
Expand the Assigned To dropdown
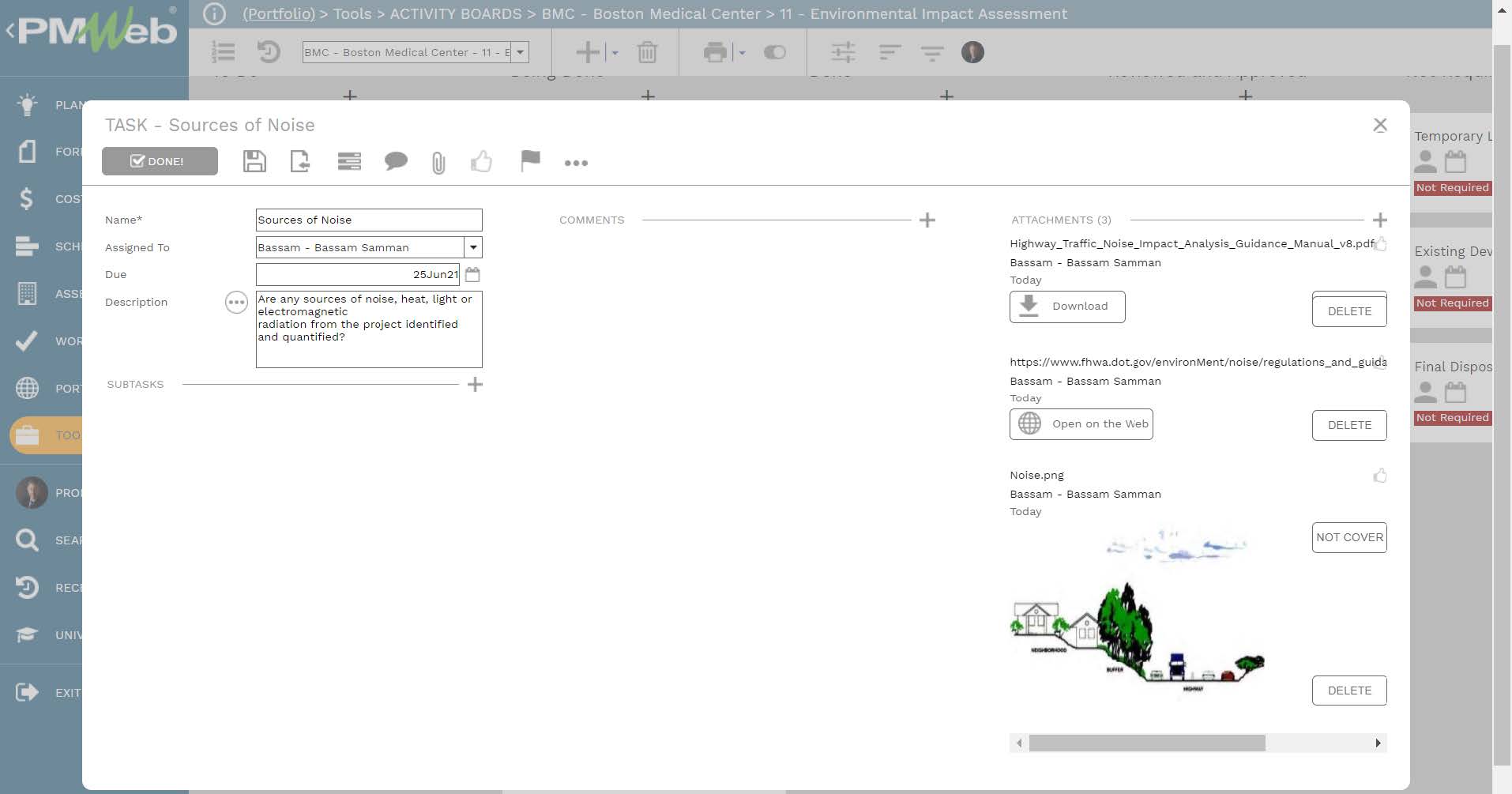[472, 247]
